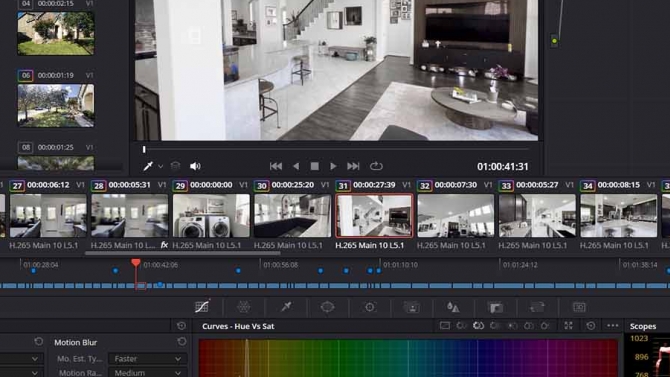Image resolution: width=670 pixels, height=377 pixels.
Task: Select gallery still 04 thumbnail
Action: tap(56, 33)
